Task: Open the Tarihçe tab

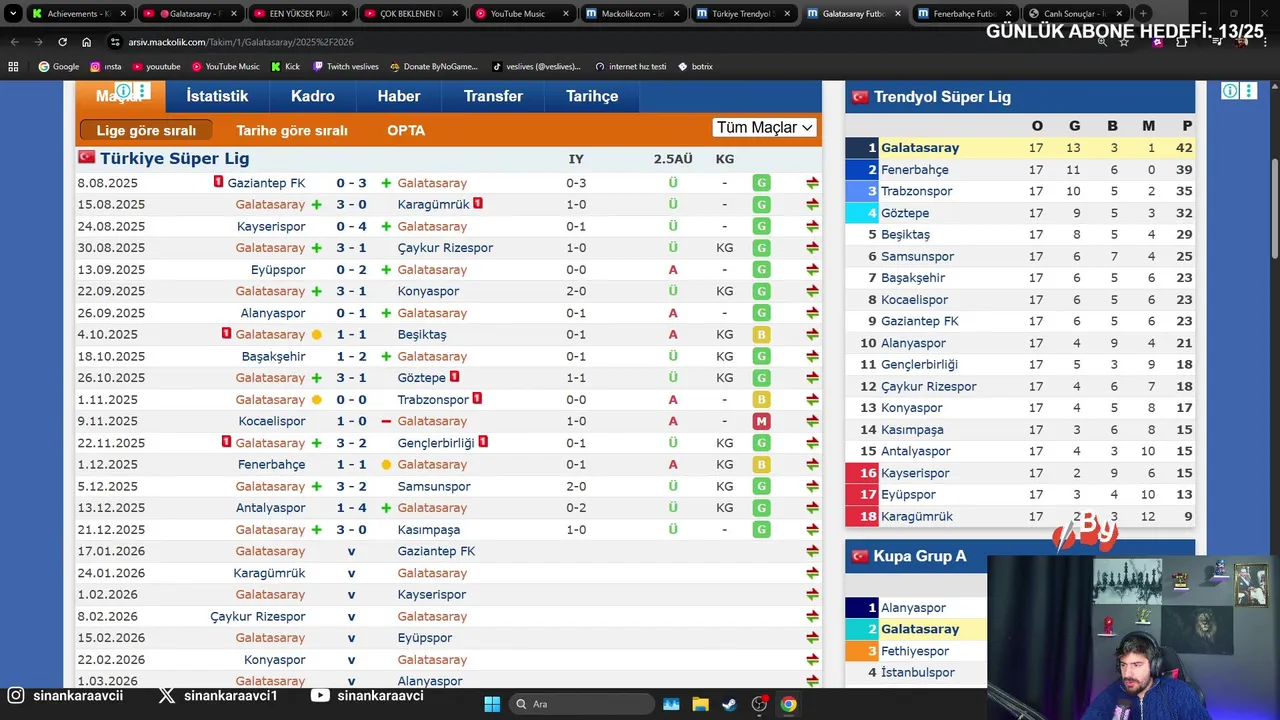Action: click(x=592, y=96)
